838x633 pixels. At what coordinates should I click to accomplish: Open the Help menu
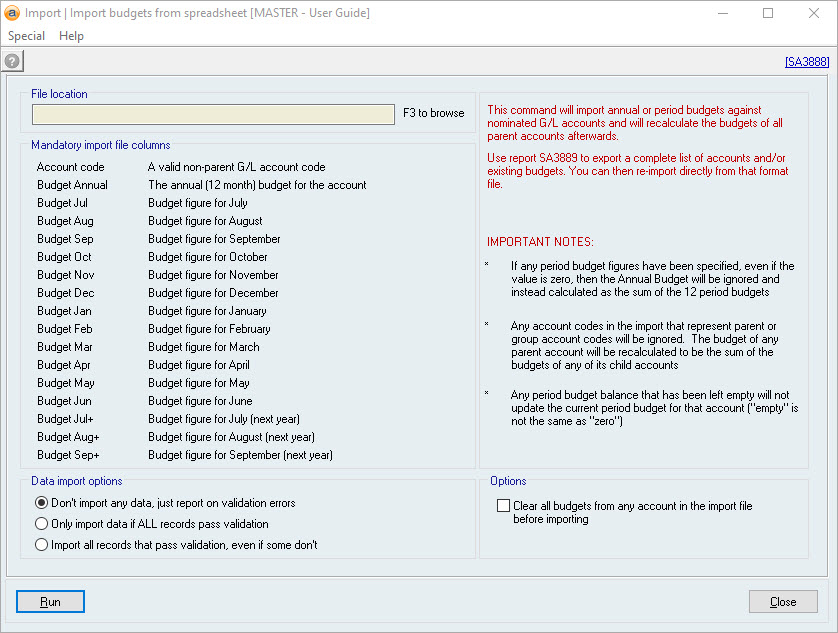71,36
